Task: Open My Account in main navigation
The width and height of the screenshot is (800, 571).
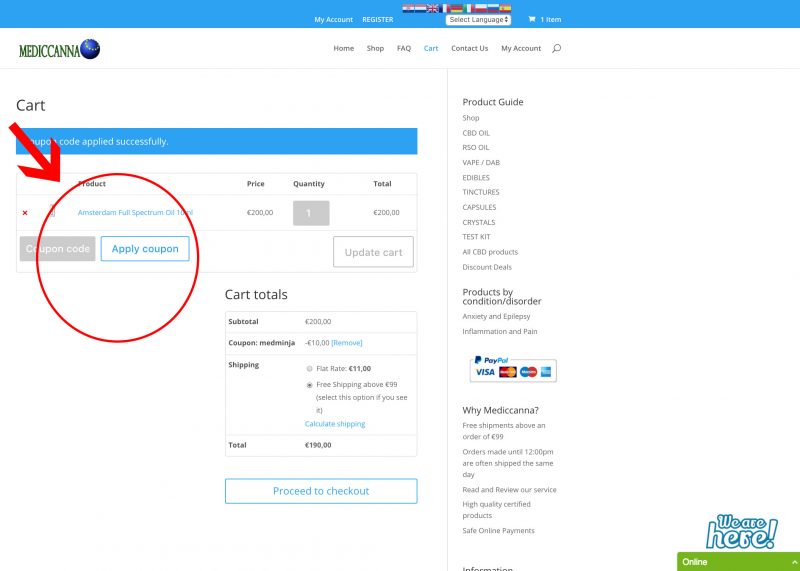Action: click(521, 48)
